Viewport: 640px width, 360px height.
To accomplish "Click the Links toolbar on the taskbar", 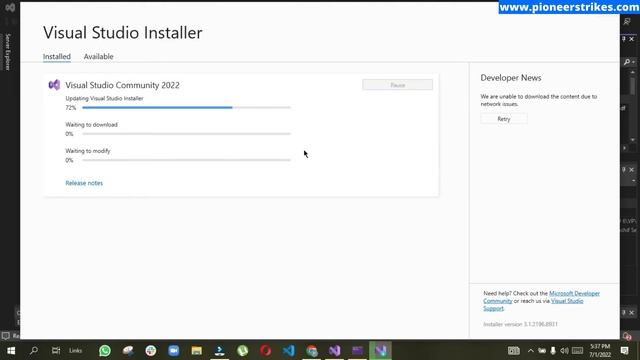I will pos(76,351).
